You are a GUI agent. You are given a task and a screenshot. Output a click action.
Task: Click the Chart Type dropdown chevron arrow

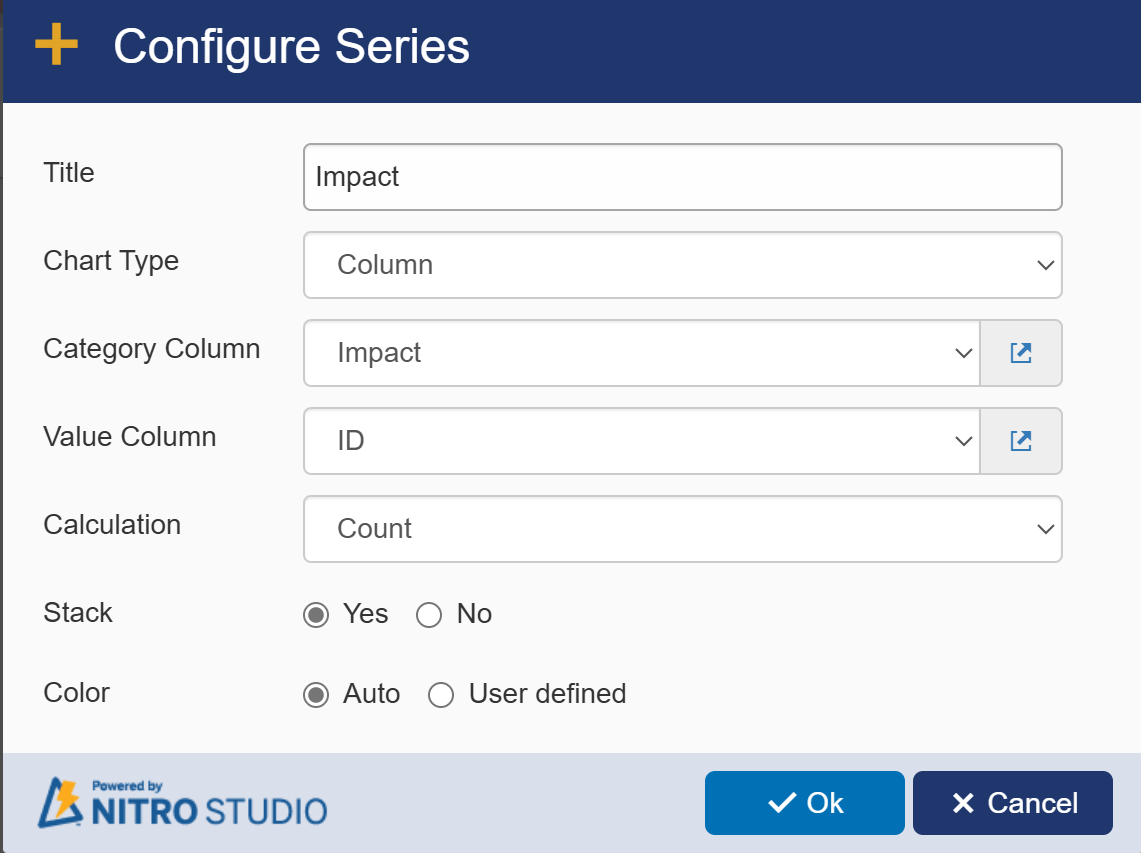tap(1046, 265)
